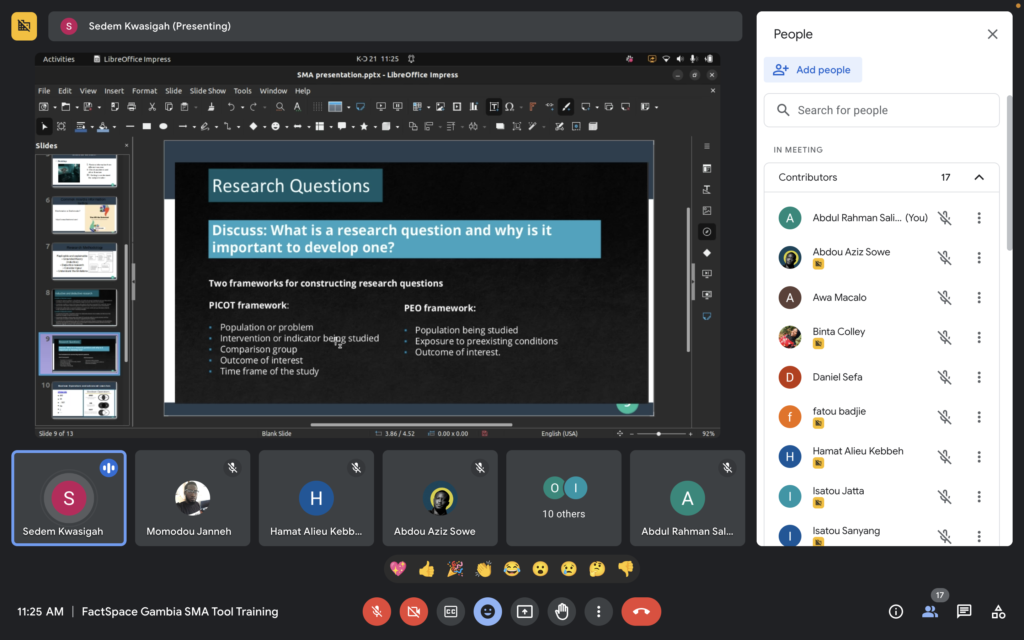Viewport: 1024px width, 640px height.
Task: Mute icon for Awa Macalo
Action: [944, 298]
